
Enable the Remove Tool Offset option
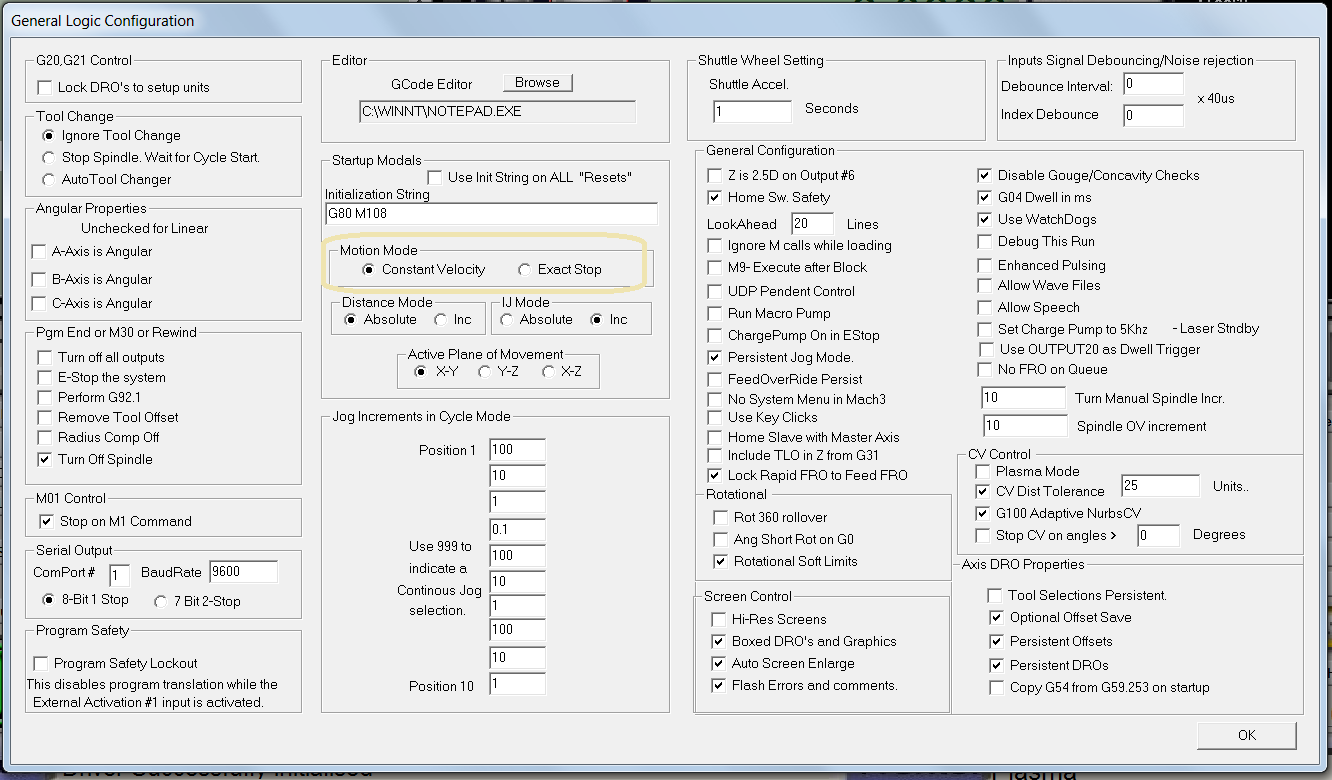(x=44, y=417)
